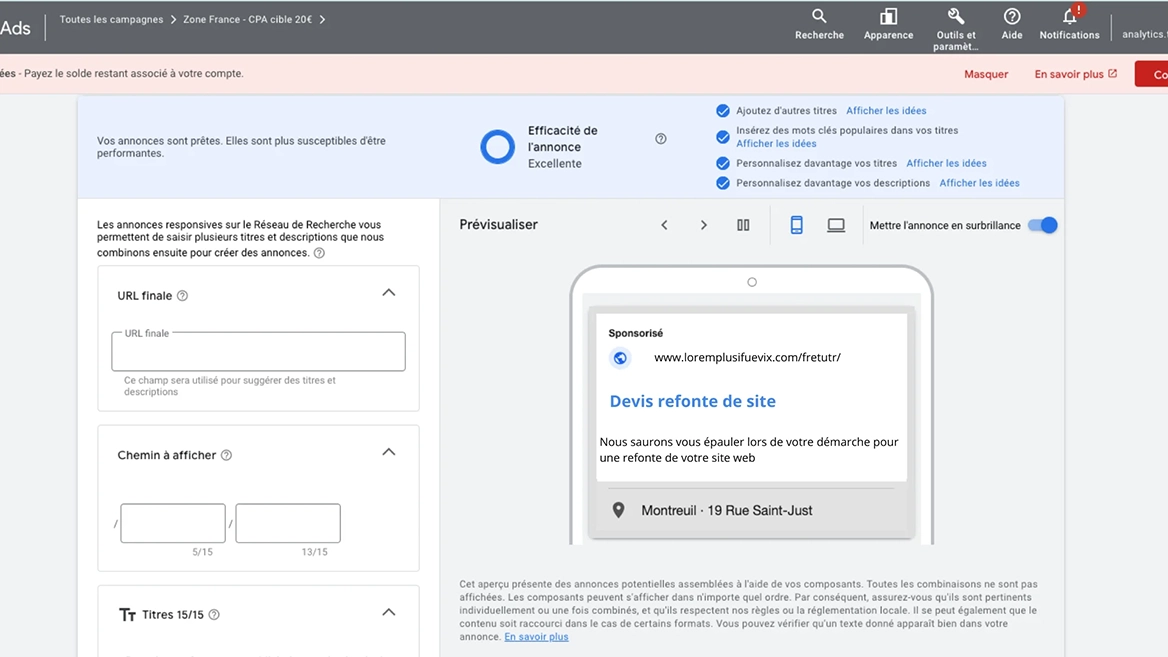Click the globe icon in ad preview

[x=620, y=358]
